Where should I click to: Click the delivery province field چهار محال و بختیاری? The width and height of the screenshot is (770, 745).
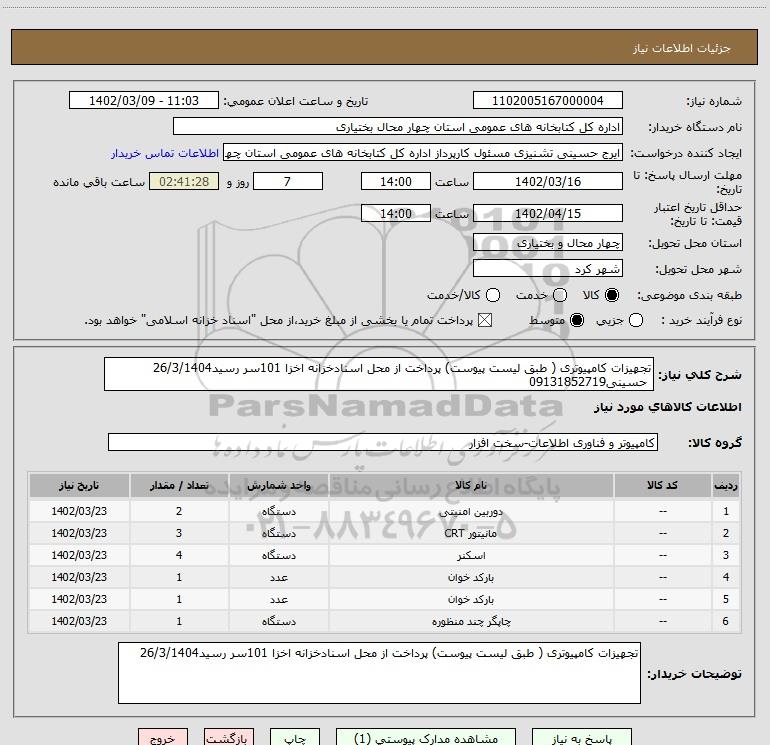[x=548, y=242]
